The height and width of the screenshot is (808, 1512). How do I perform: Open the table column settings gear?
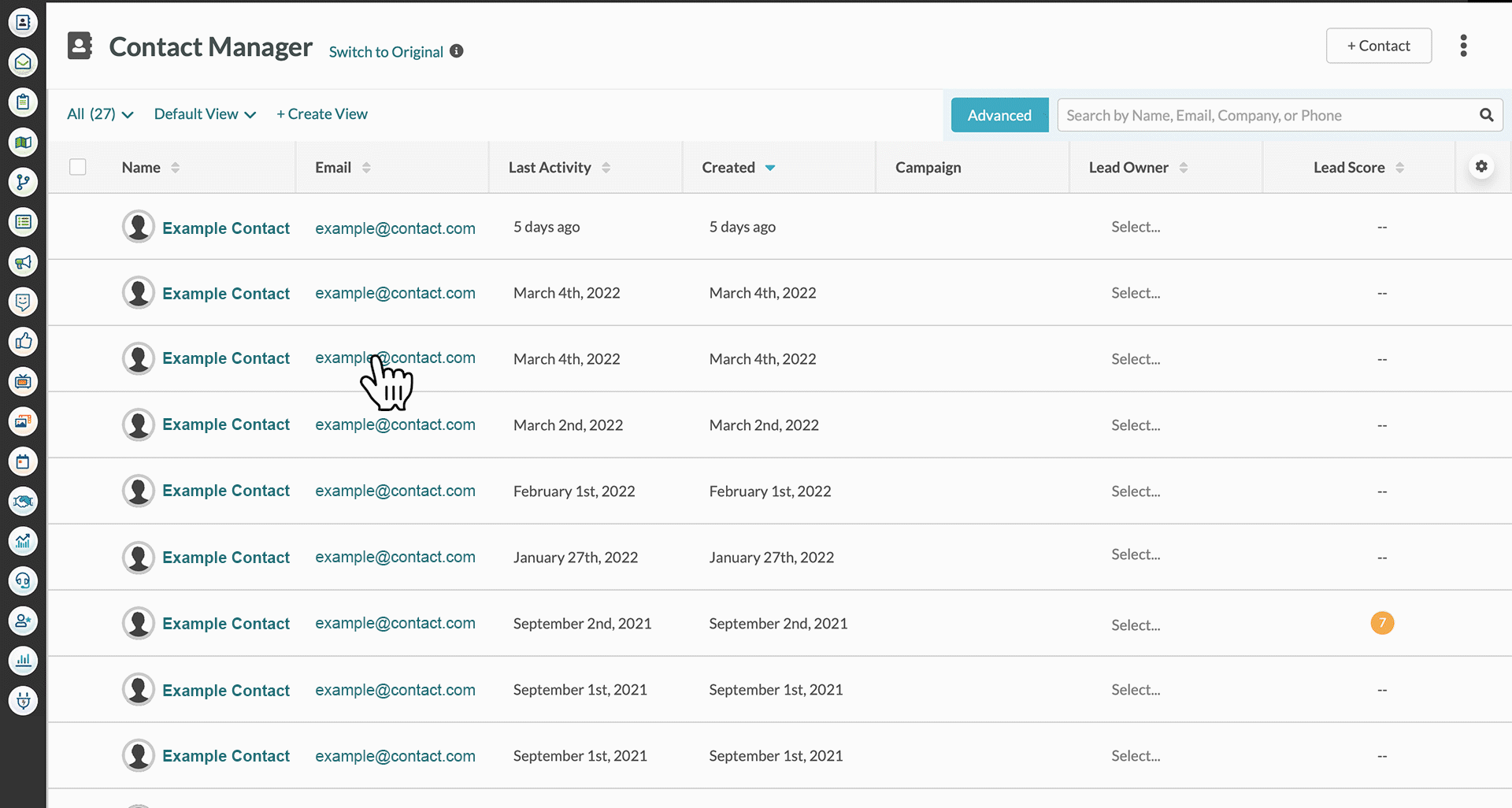[x=1481, y=166]
